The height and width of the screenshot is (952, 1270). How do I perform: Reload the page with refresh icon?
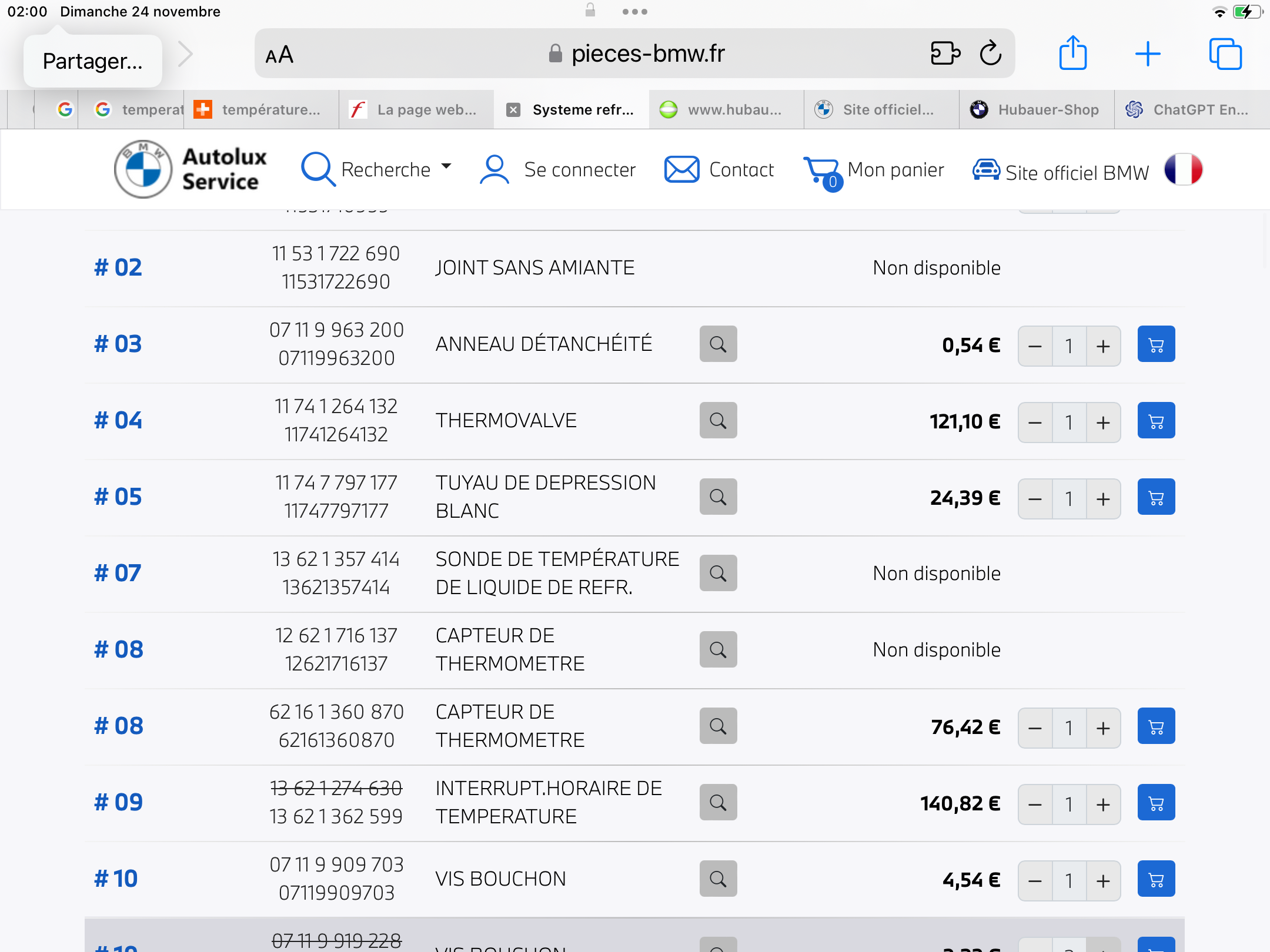(991, 54)
